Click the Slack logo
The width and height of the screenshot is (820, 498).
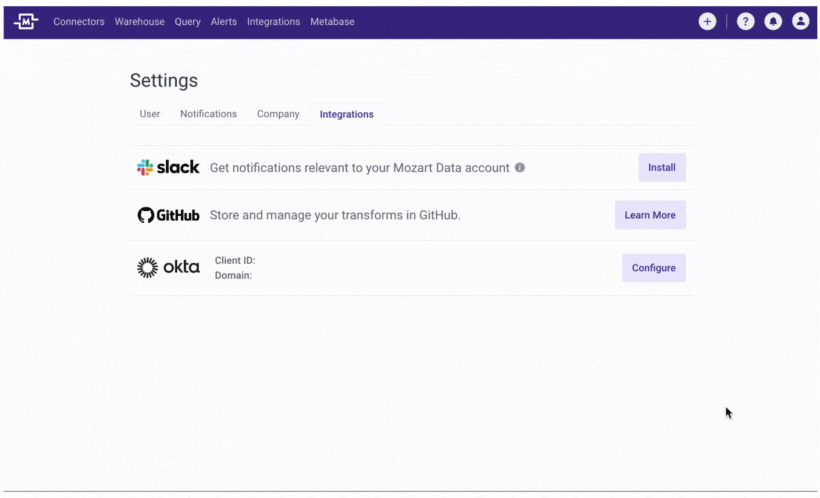pyautogui.click(x=168, y=167)
